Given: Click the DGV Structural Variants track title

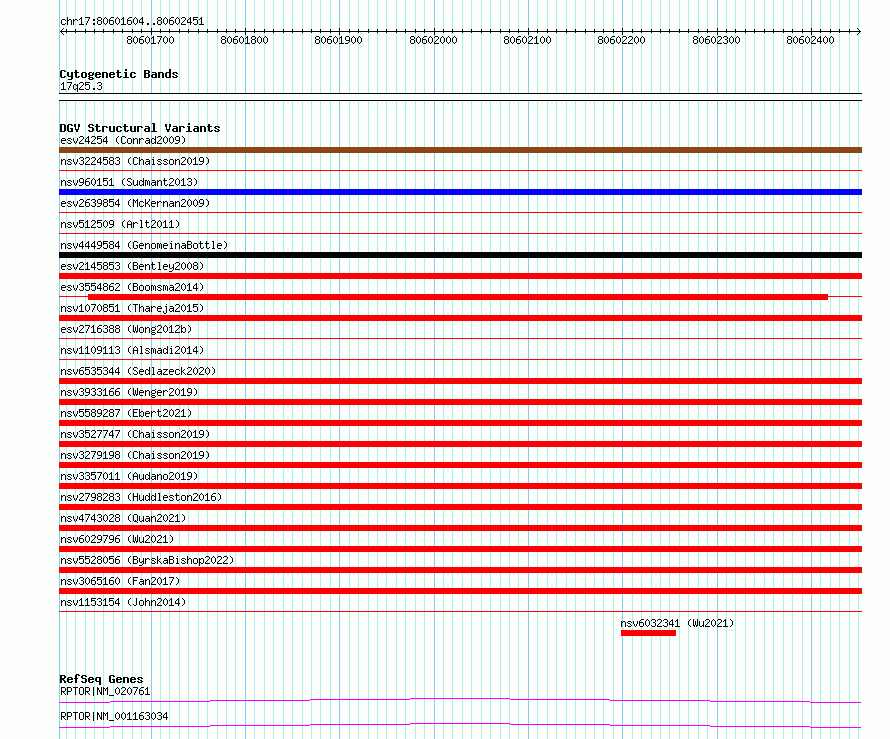Looking at the screenshot, I should (140, 128).
